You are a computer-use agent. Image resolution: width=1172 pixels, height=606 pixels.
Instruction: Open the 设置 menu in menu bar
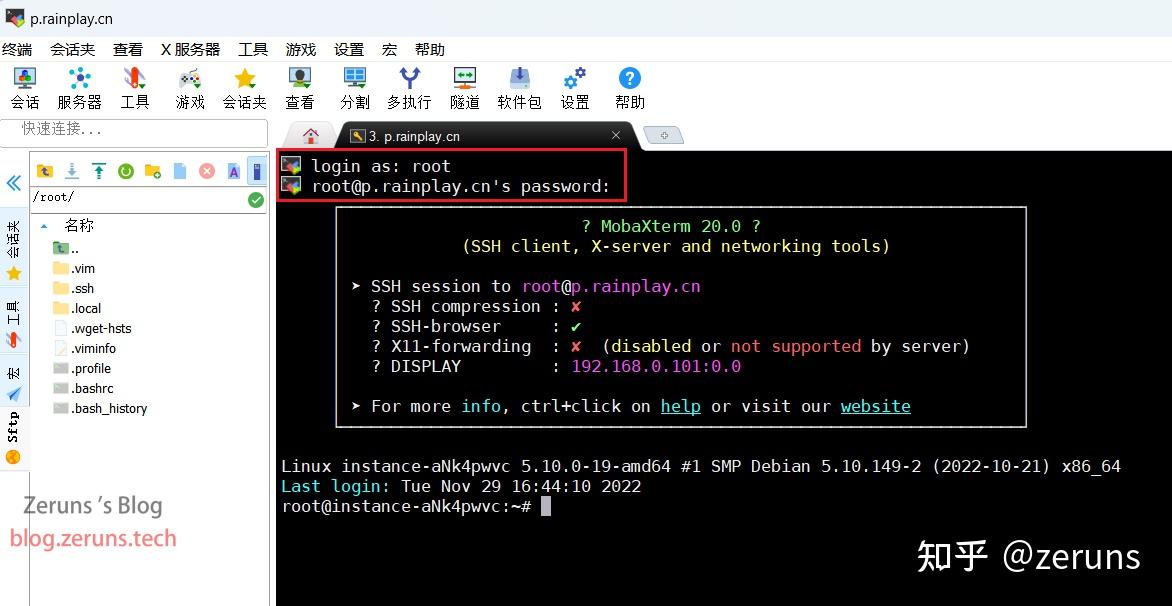(x=349, y=49)
